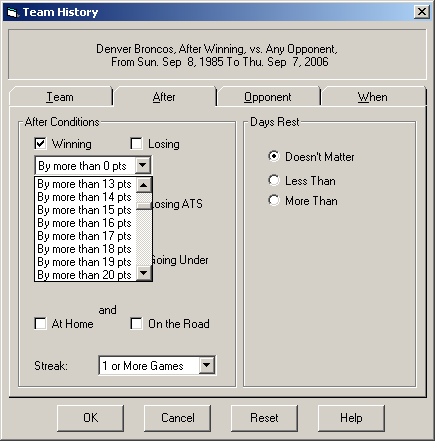Enable the Losing checkbox
The width and height of the screenshot is (435, 441).
click(136, 144)
